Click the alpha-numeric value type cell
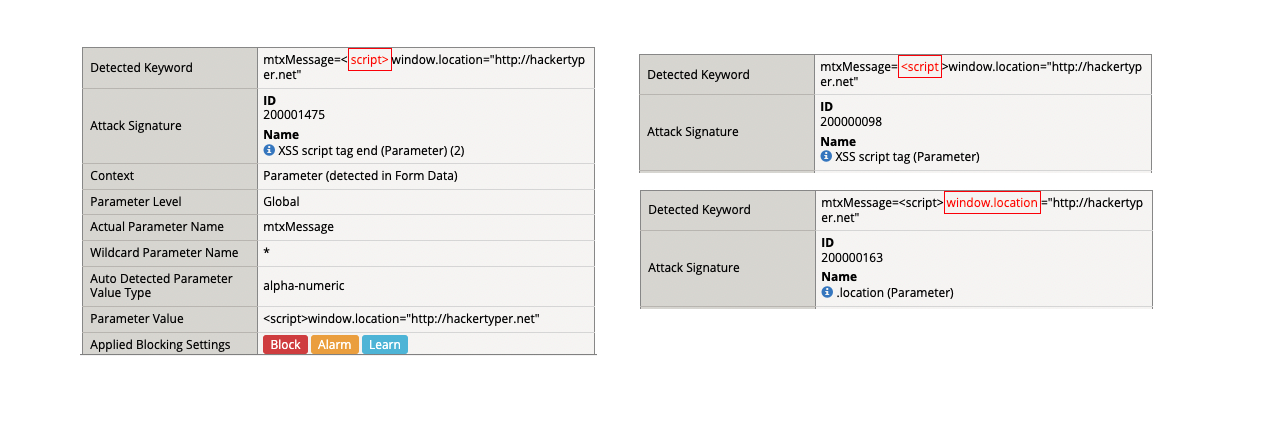This screenshot has height=422, width=1279. 304,285
